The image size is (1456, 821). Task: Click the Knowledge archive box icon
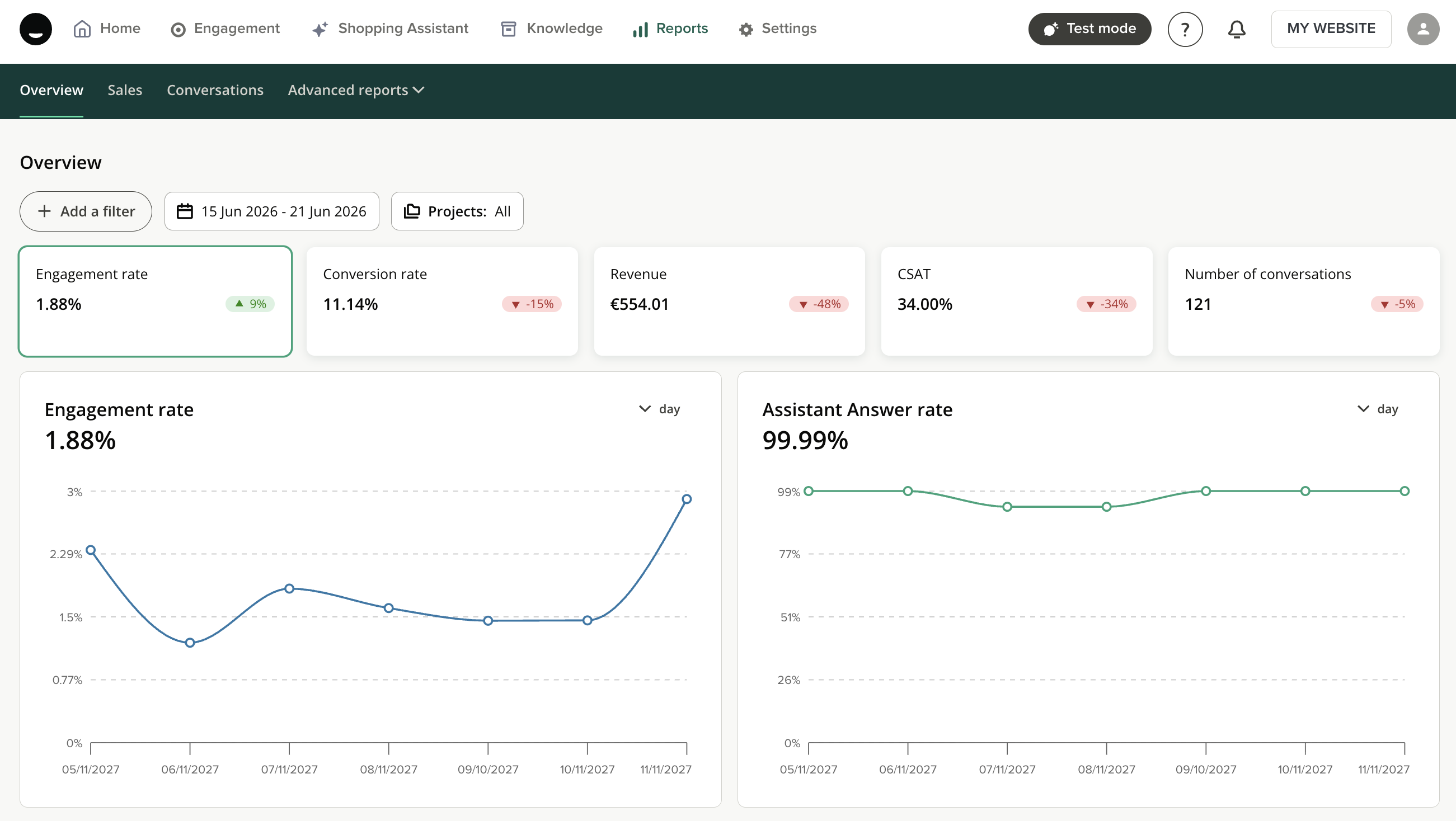pos(509,29)
